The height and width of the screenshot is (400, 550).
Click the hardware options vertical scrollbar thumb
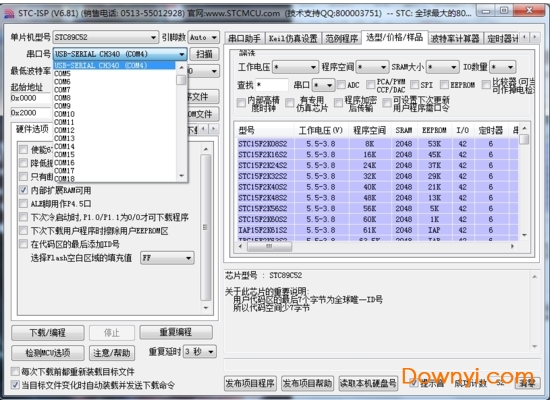coord(206,227)
